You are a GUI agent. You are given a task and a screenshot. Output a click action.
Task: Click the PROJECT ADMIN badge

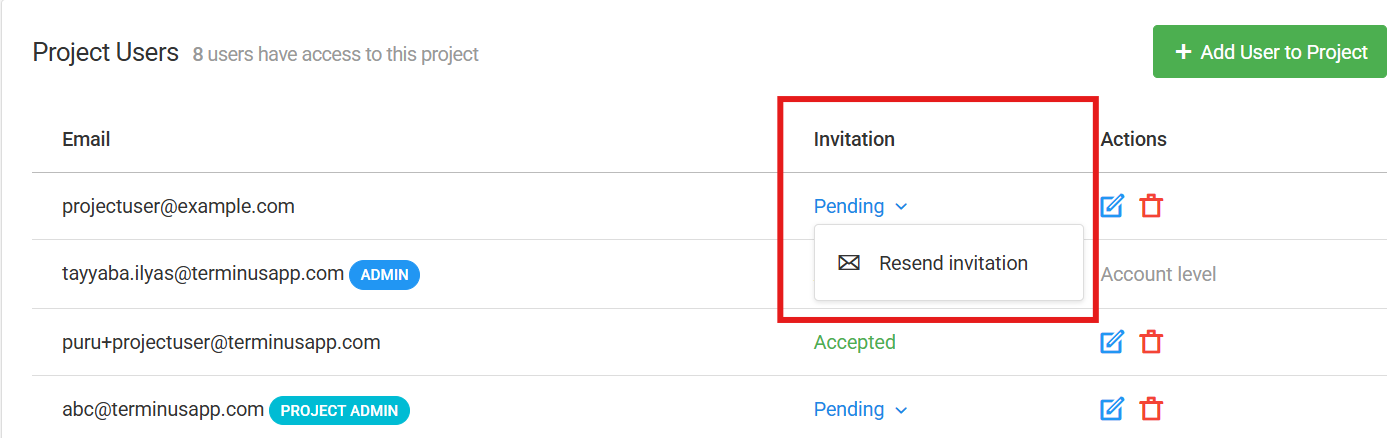tap(339, 410)
